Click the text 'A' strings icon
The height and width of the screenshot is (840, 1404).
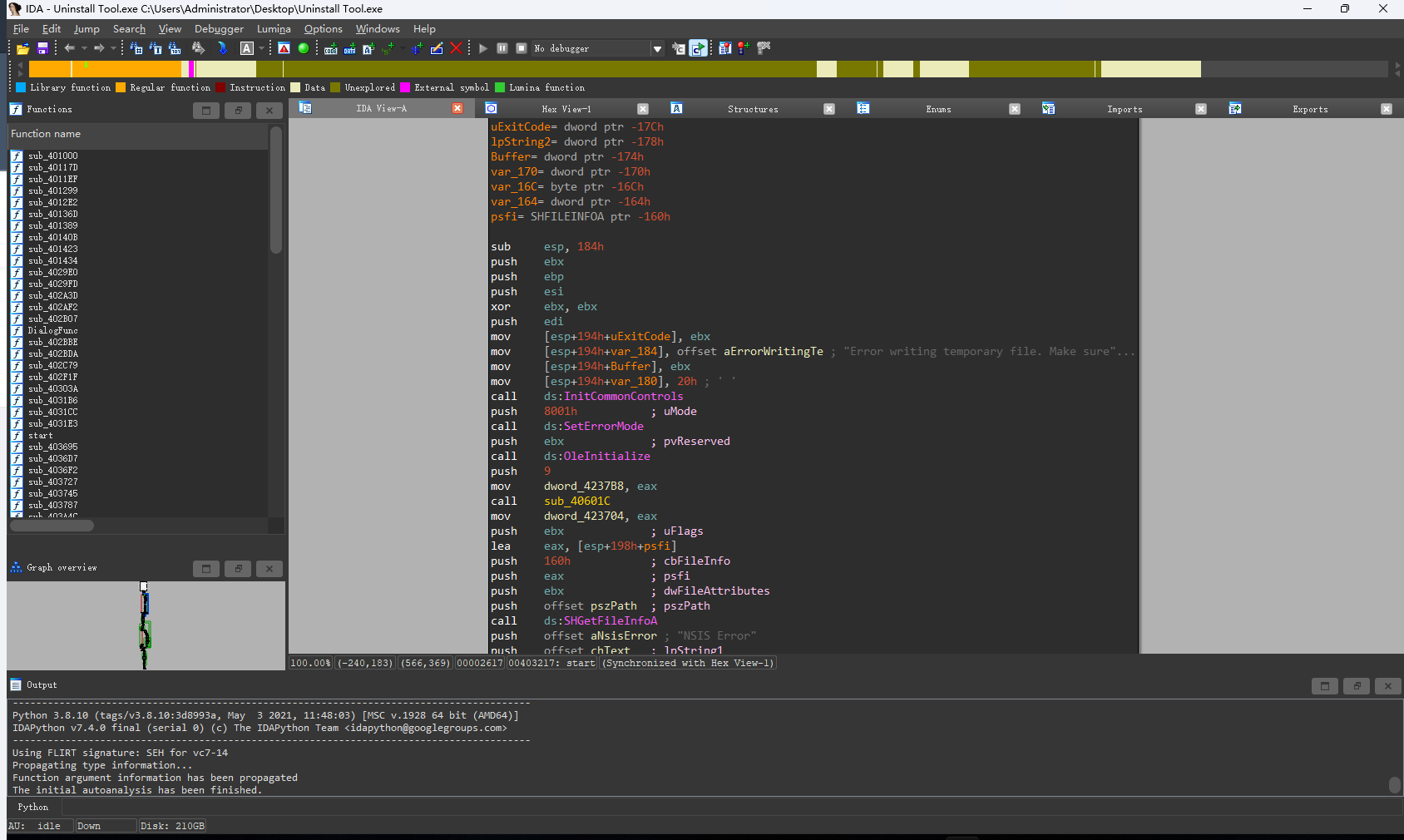(247, 48)
